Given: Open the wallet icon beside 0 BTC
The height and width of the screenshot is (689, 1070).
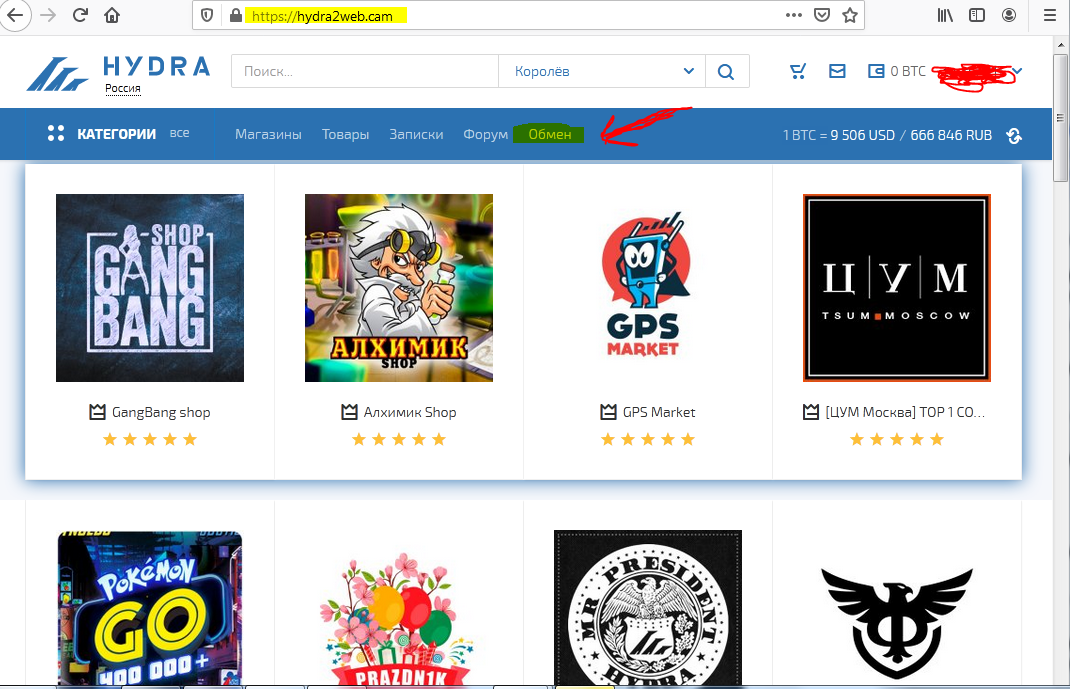Looking at the screenshot, I should pos(876,71).
